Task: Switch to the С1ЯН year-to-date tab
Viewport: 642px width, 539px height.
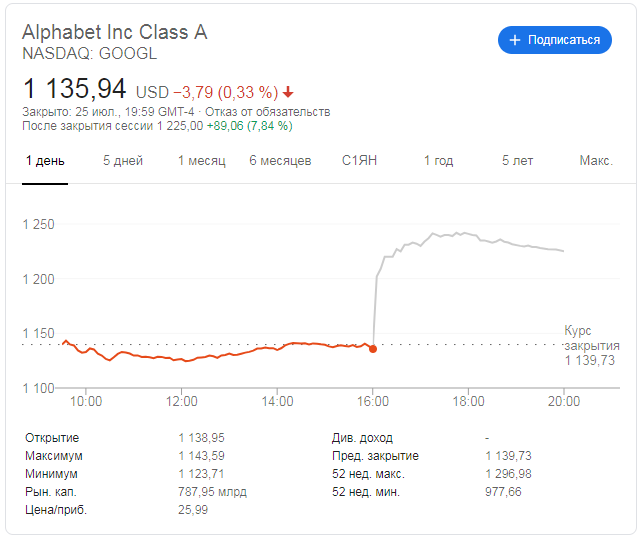Action: pos(359,161)
